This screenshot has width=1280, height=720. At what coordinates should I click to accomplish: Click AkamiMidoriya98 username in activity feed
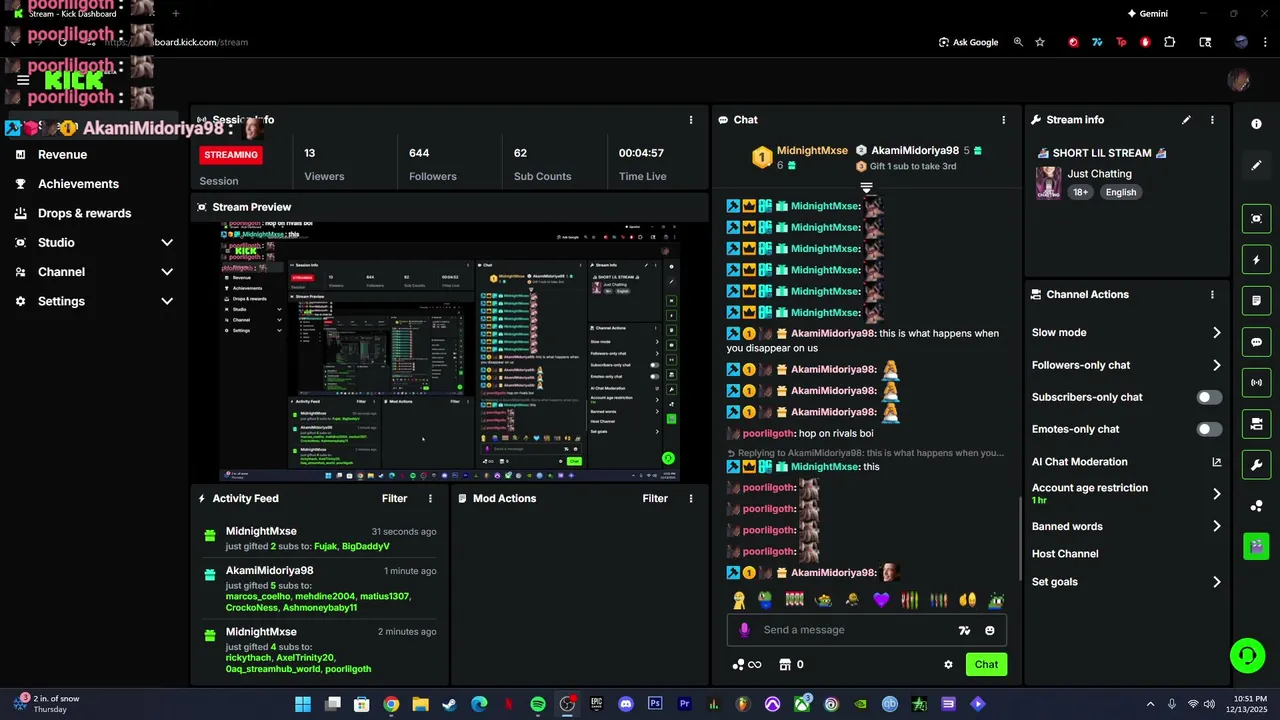[270, 571]
